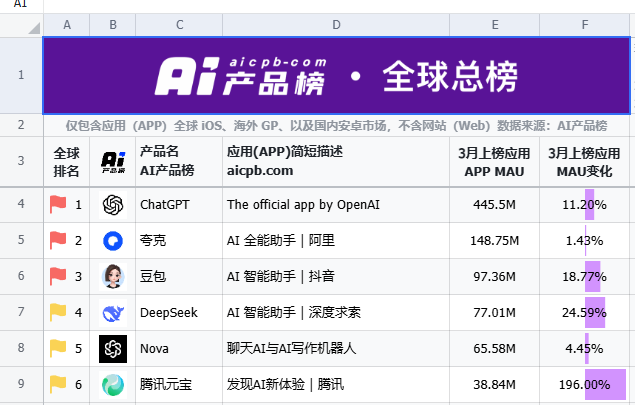Select row 8 header
Viewport: 635px width, 405px height.
coord(21,348)
